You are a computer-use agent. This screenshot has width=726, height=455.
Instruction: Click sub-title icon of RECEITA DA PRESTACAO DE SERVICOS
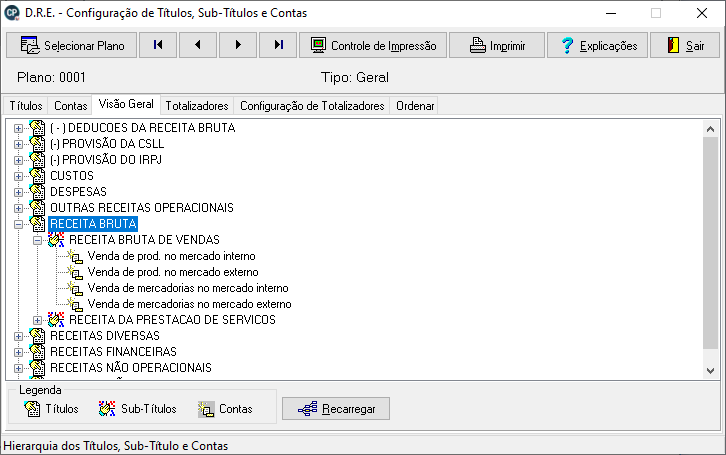(x=56, y=320)
